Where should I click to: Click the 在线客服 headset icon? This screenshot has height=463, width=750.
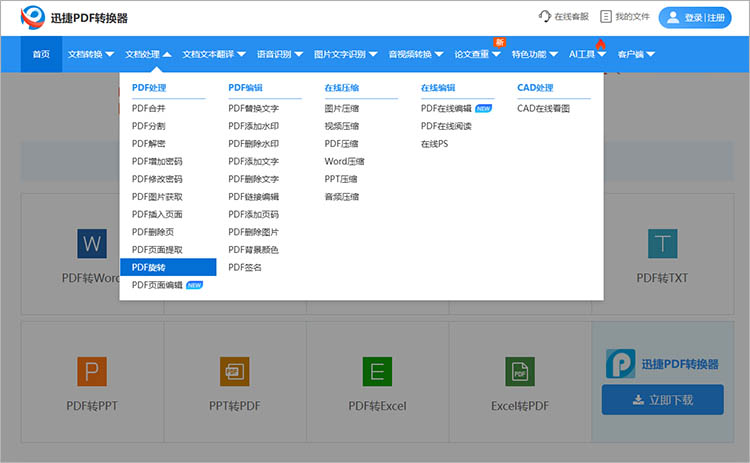point(545,16)
